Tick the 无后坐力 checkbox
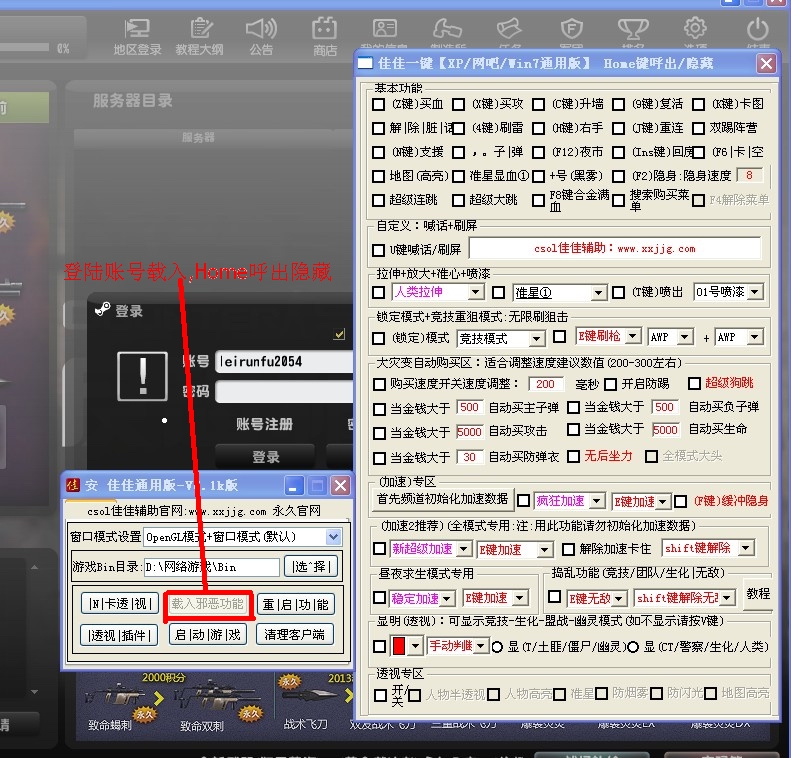This screenshot has width=791, height=758. pos(573,456)
